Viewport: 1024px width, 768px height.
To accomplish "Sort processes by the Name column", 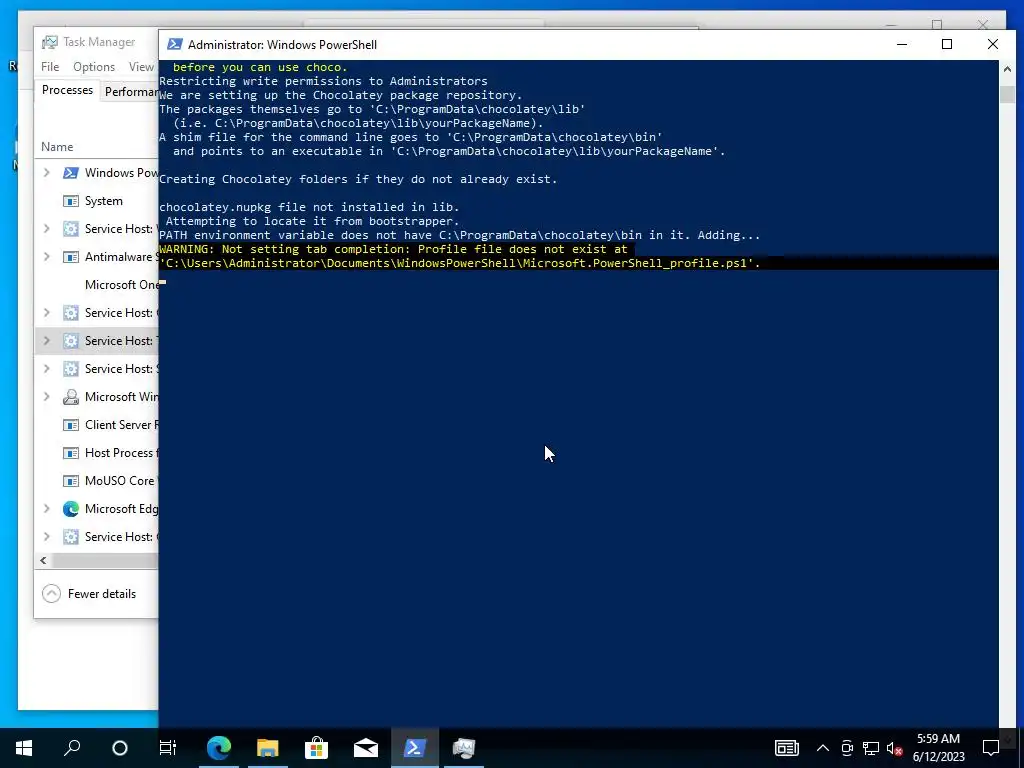I will (57, 147).
